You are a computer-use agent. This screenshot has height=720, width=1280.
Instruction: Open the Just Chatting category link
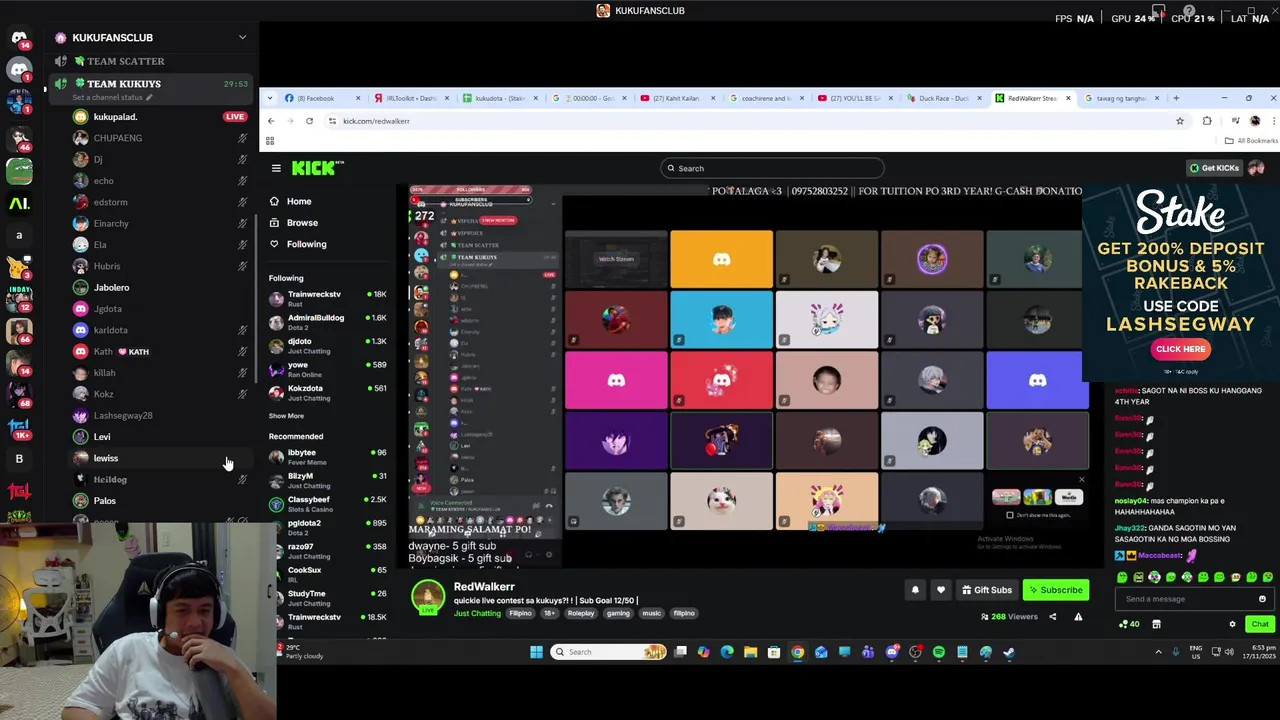click(477, 613)
